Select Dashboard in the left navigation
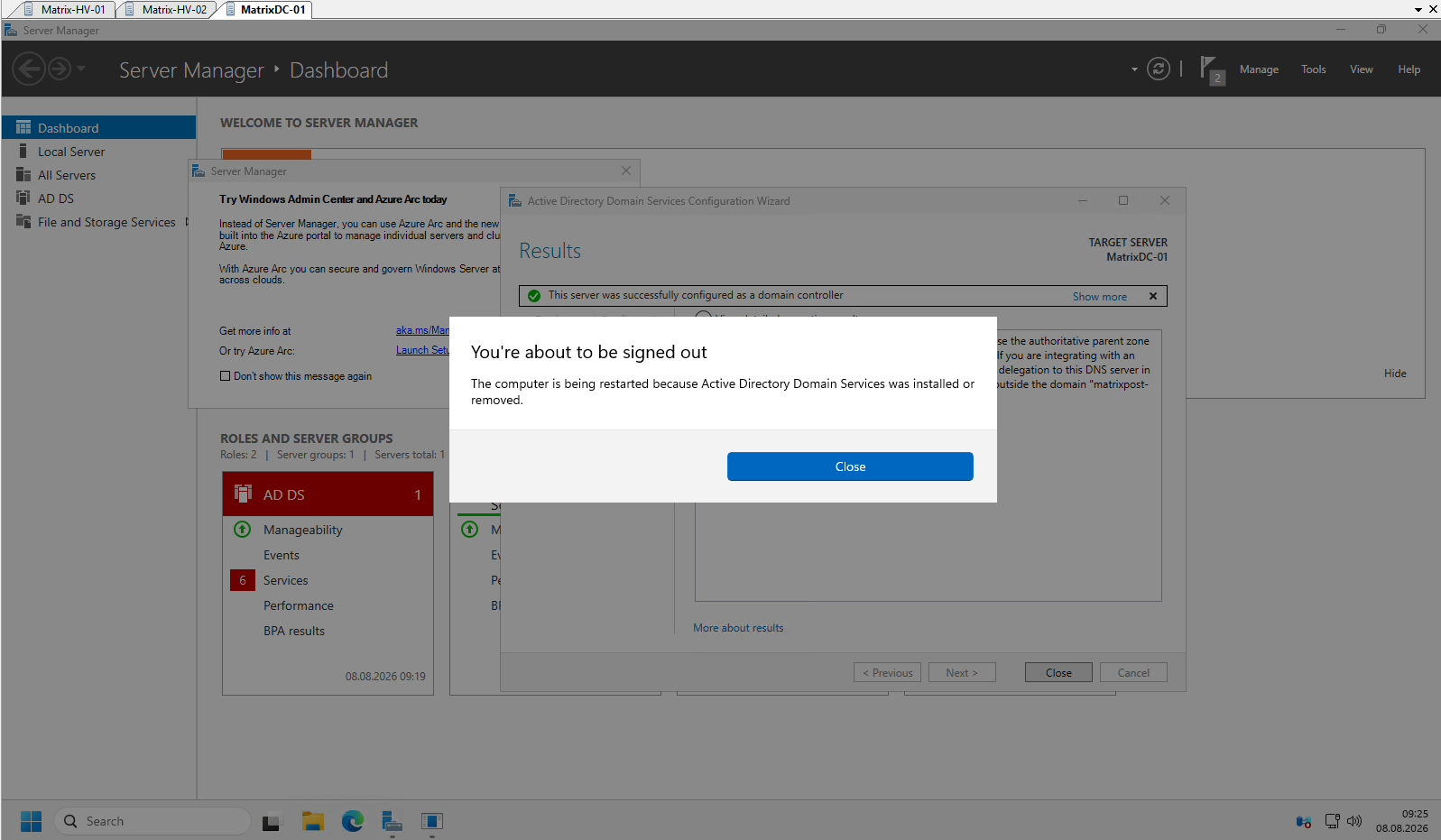This screenshot has height=840, width=1441. (98, 128)
